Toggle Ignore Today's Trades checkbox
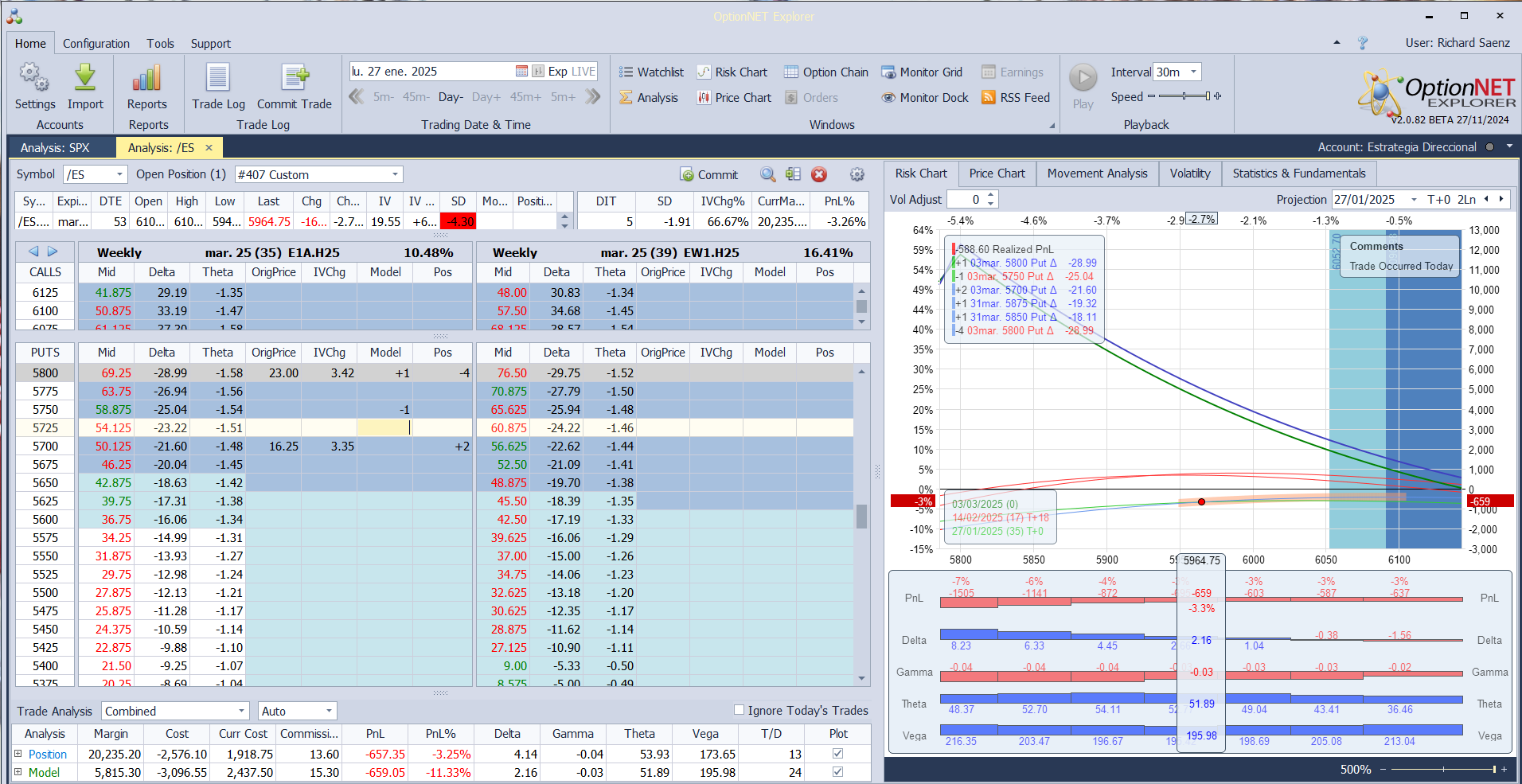Image resolution: width=1522 pixels, height=784 pixels. (x=739, y=710)
